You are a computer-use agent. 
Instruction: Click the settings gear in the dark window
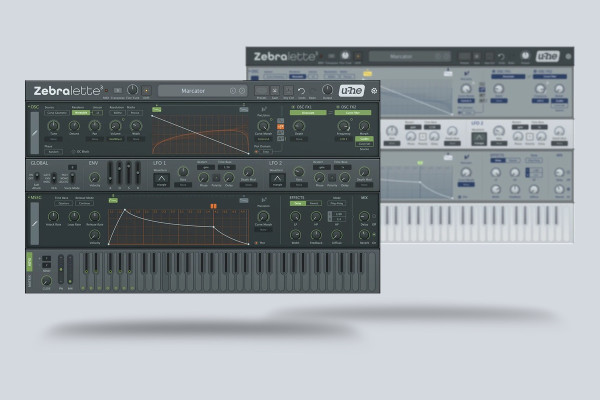(x=374, y=91)
